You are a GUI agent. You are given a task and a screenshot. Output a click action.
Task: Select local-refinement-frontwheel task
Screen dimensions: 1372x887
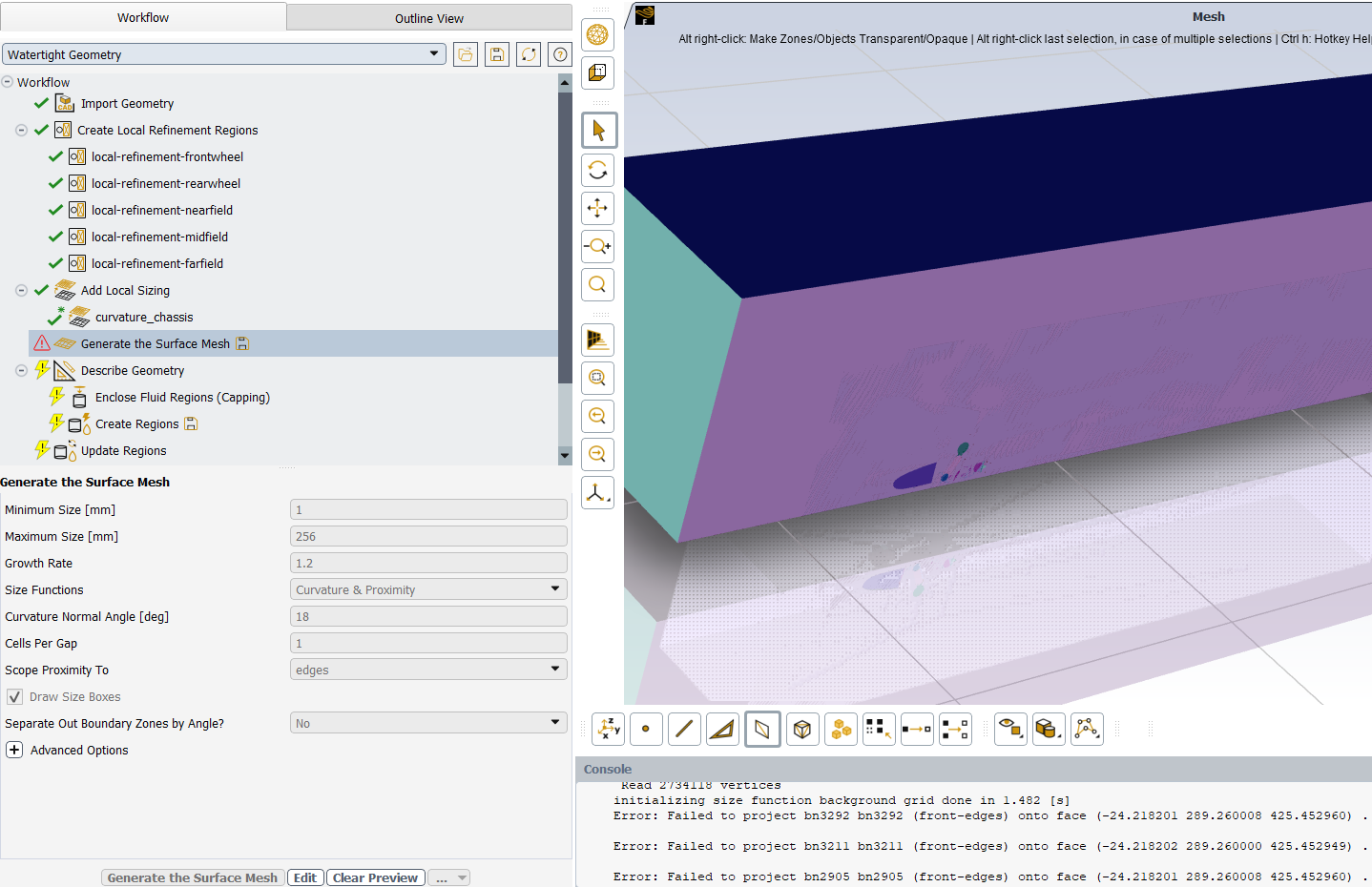(167, 156)
